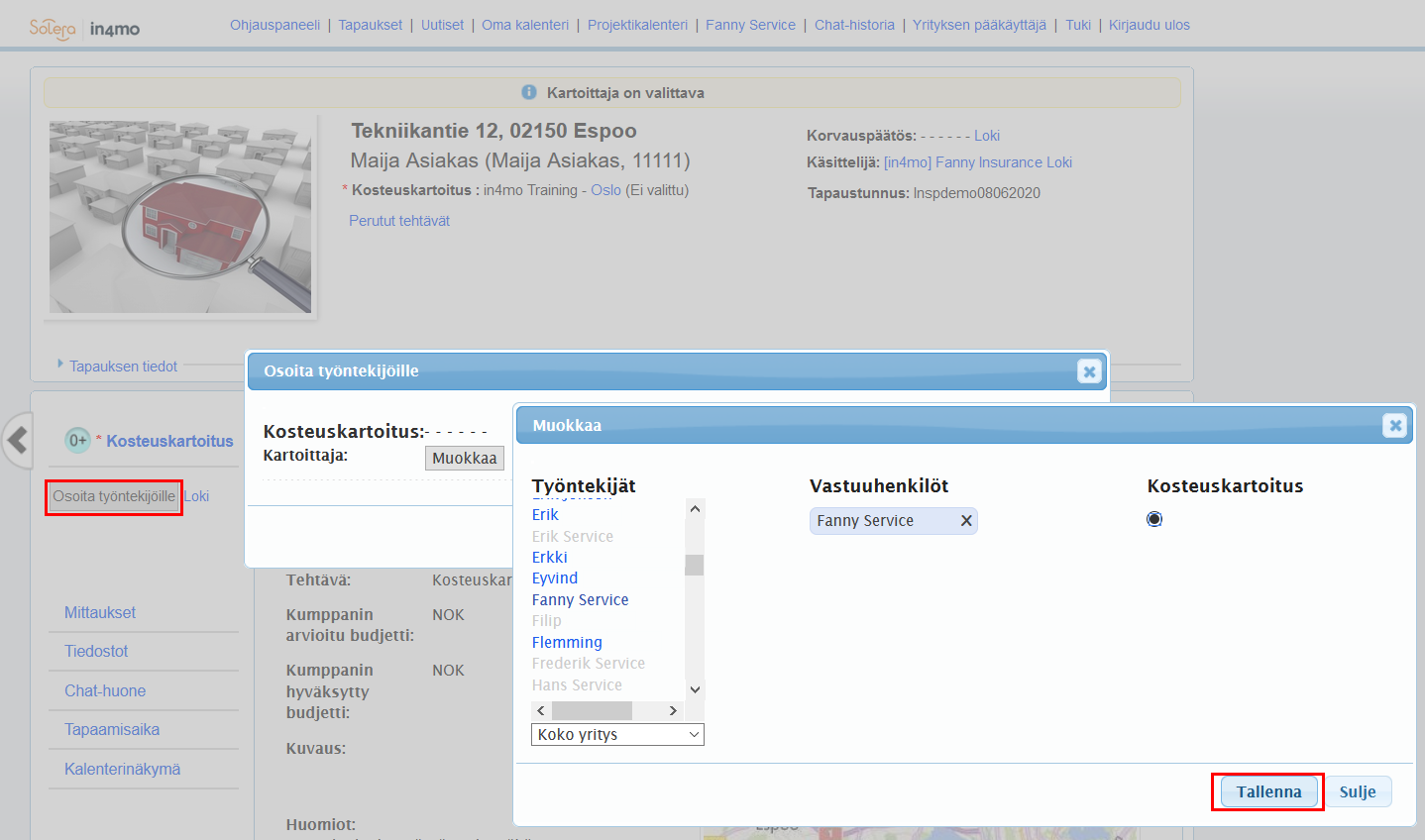Click the Muokkaa button
This screenshot has height=840, width=1425.
pyautogui.click(x=464, y=458)
